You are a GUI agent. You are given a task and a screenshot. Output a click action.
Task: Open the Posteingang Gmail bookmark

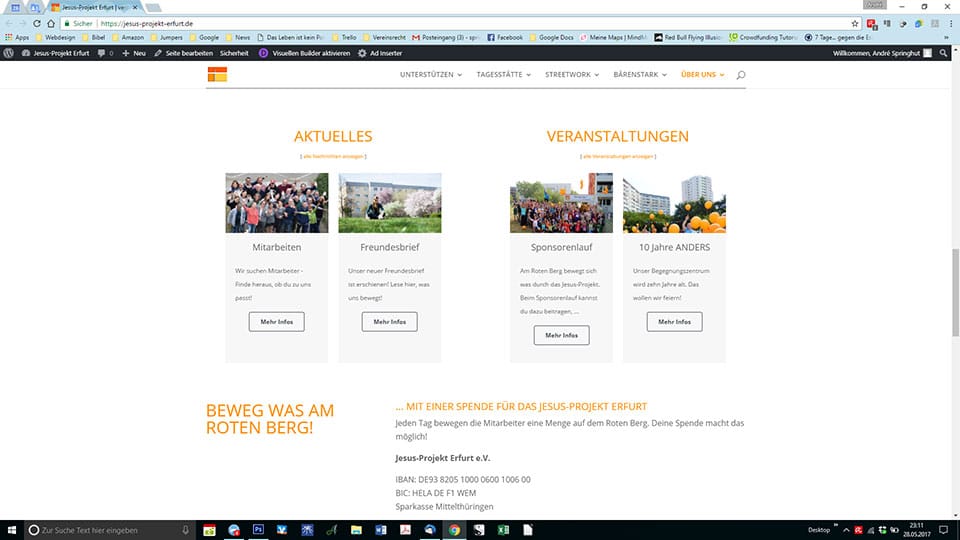(x=446, y=37)
